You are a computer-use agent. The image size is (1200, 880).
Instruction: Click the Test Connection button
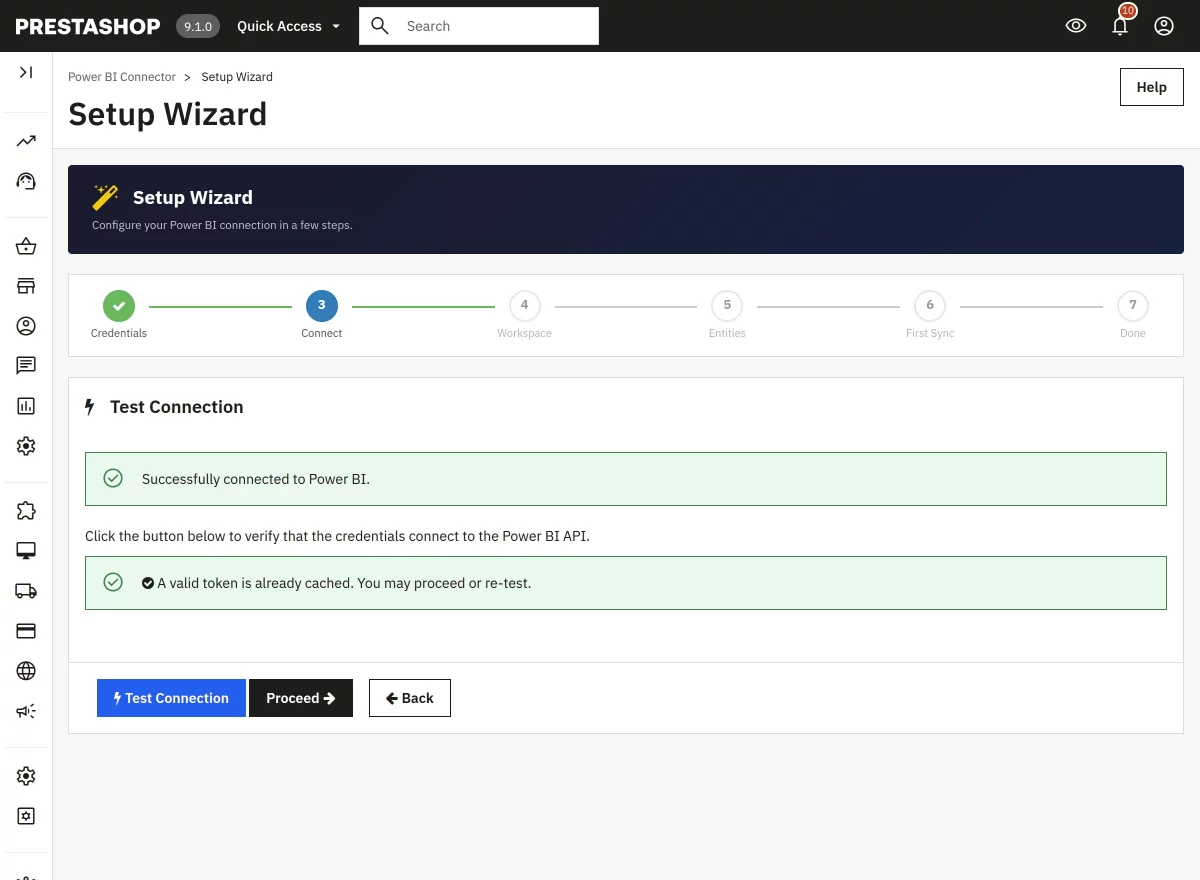[x=171, y=698]
